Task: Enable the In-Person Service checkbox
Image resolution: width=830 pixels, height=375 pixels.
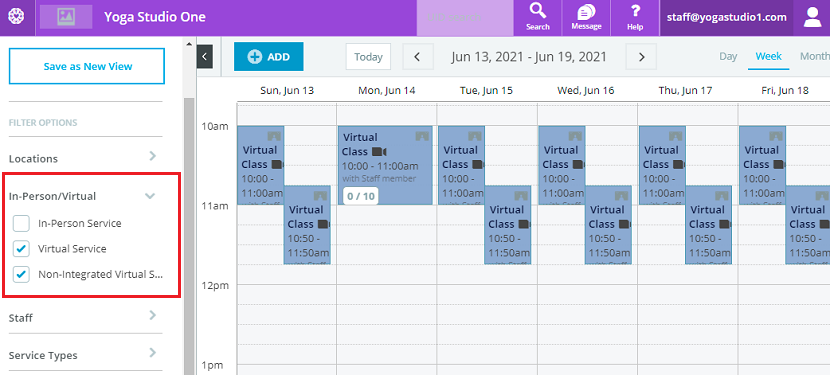Action: coord(21,224)
